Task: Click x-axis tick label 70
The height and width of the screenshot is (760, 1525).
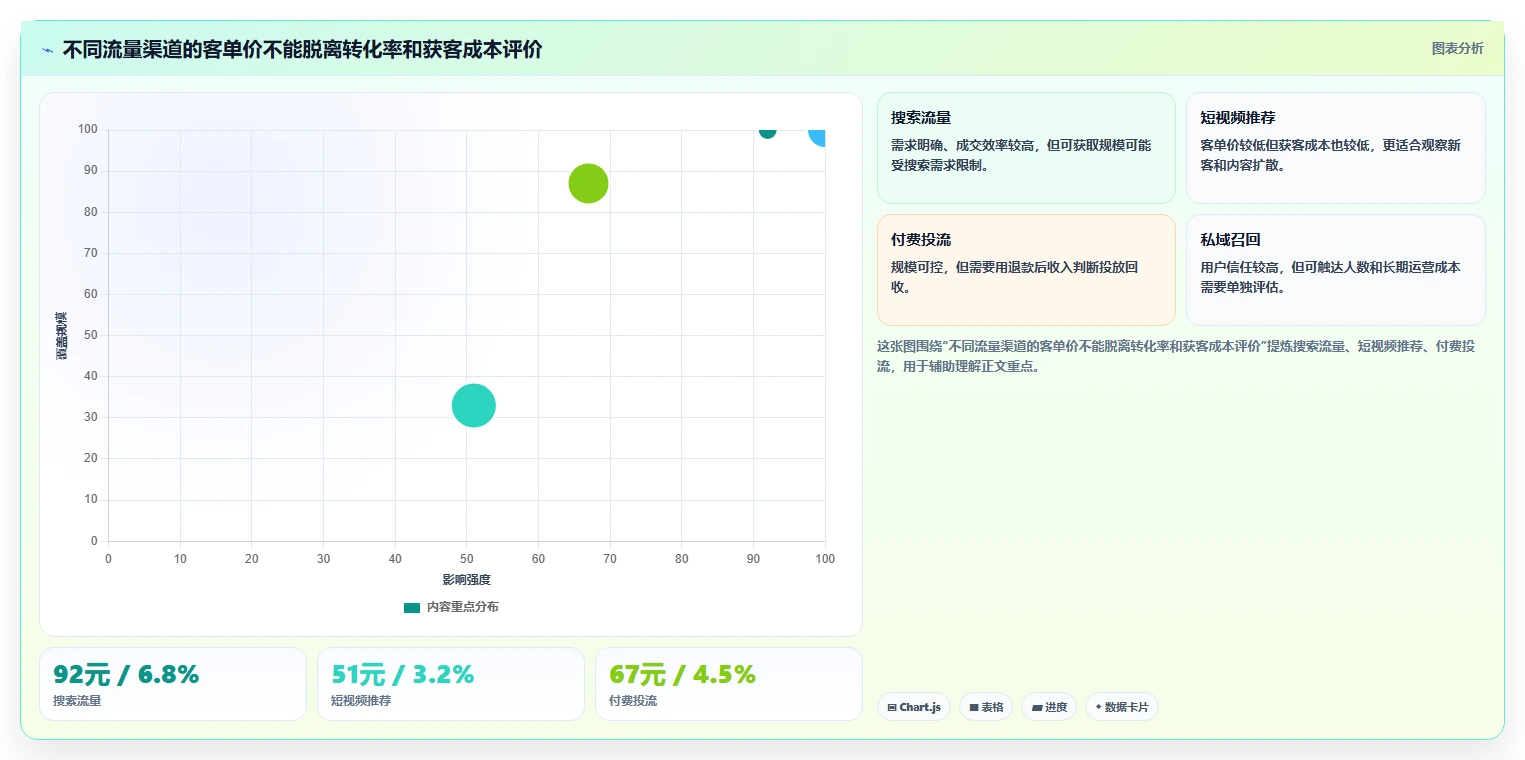Action: coord(610,559)
